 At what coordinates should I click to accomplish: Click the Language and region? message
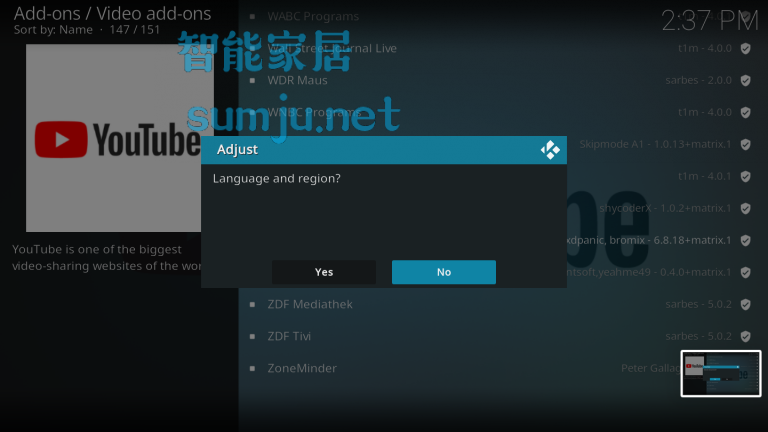pos(277,178)
